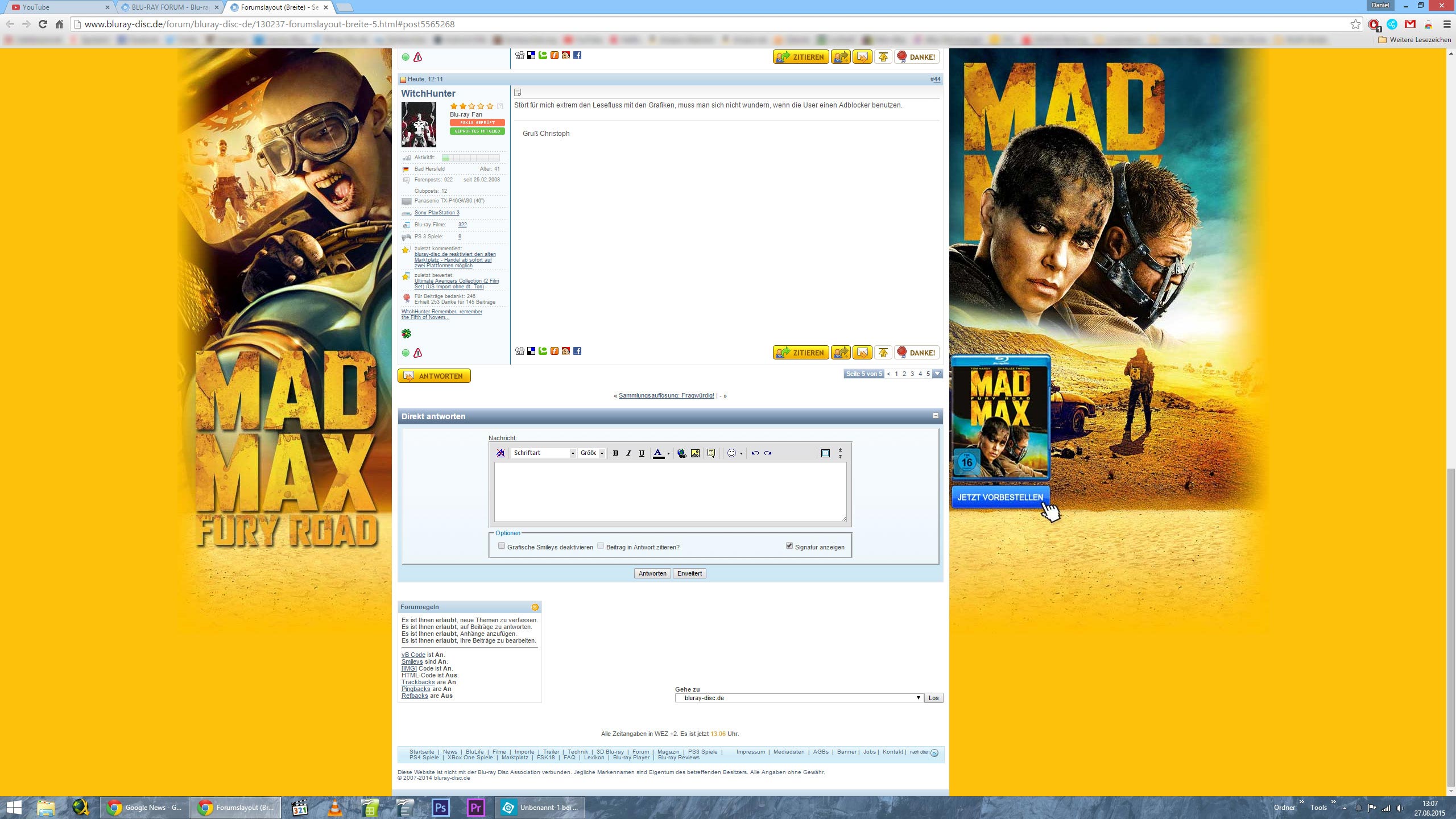This screenshot has width=1456, height=819.
Task: Share post #44 on Facebook icon
Action: pyautogui.click(x=577, y=351)
